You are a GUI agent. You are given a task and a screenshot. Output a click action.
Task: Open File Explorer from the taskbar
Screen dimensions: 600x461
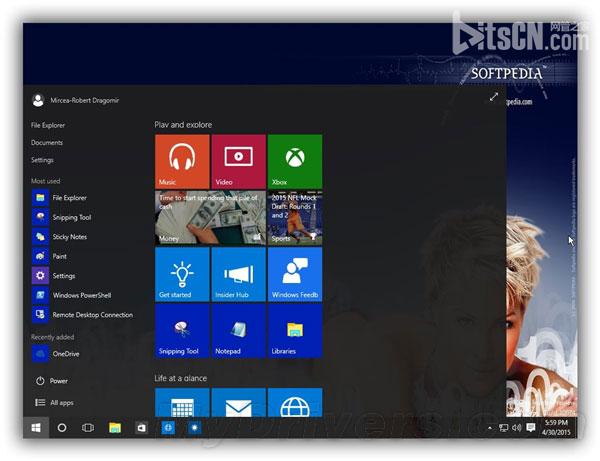pos(115,428)
